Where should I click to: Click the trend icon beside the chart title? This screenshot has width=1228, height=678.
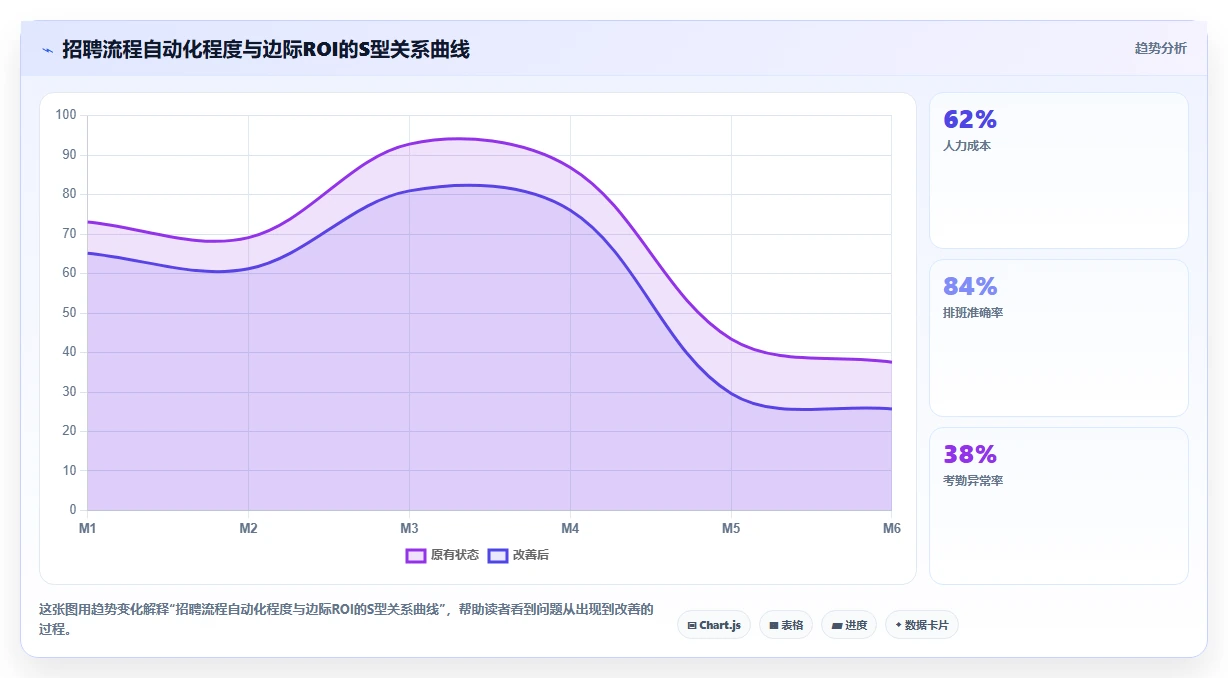pyautogui.click(x=47, y=49)
